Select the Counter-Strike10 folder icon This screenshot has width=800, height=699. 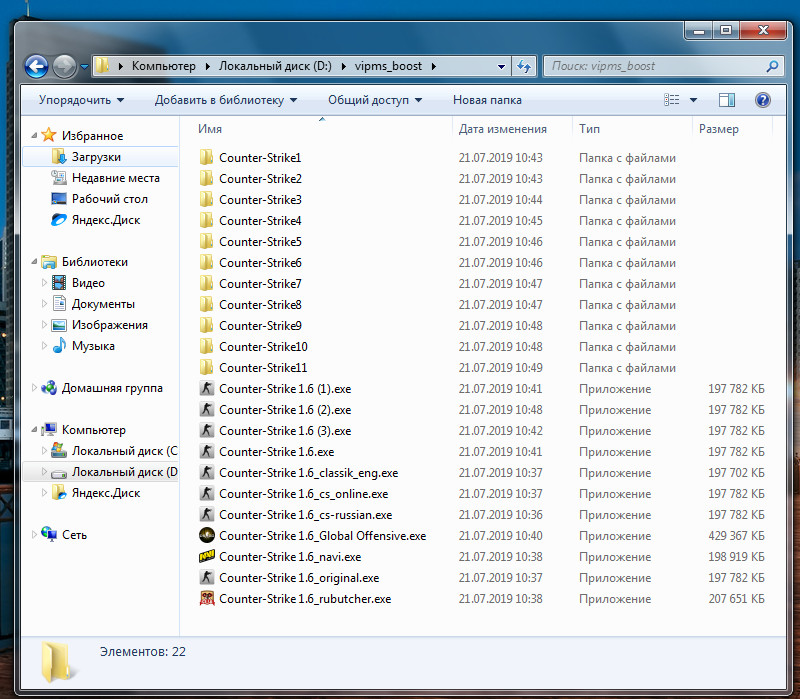[206, 346]
